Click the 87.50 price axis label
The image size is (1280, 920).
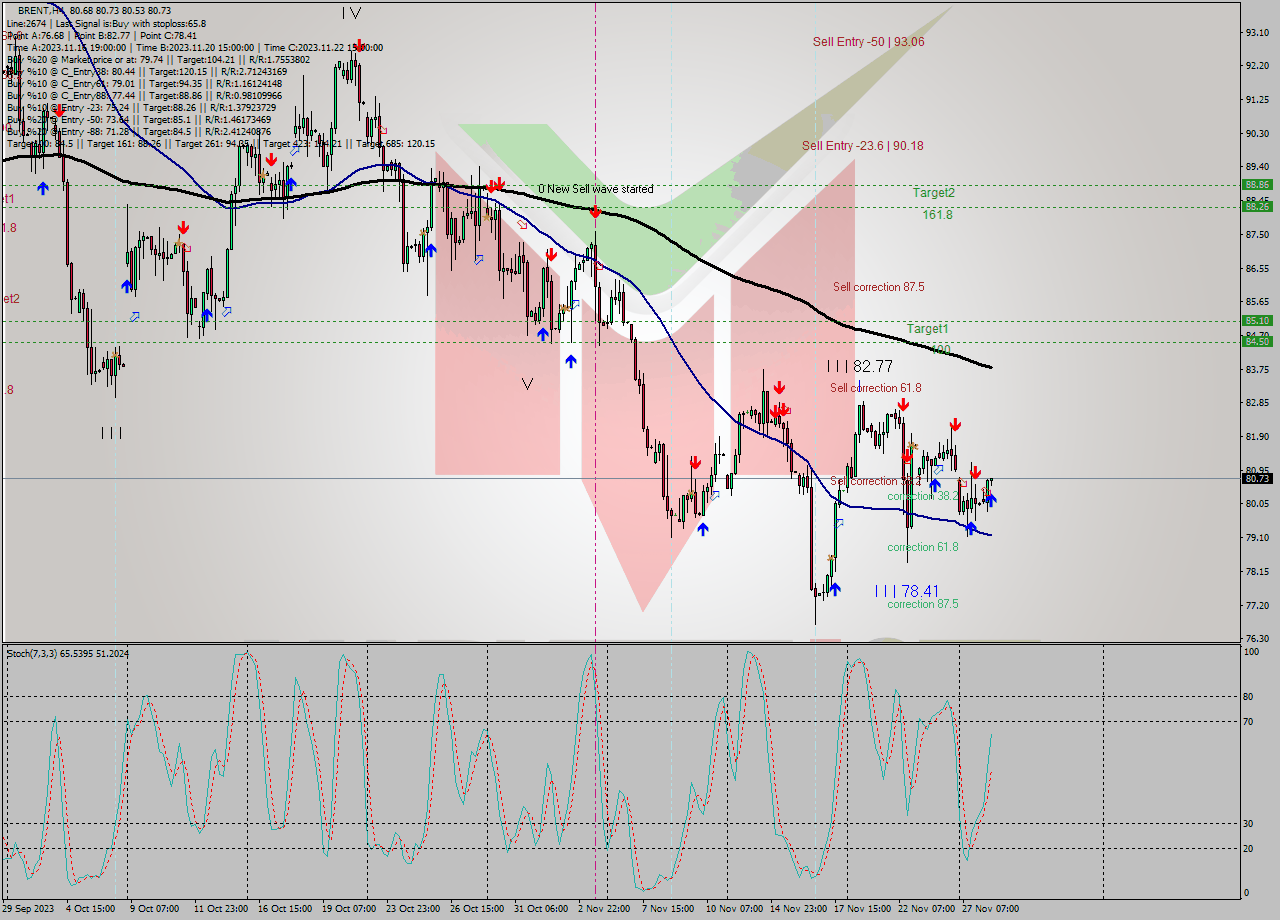click(1257, 235)
